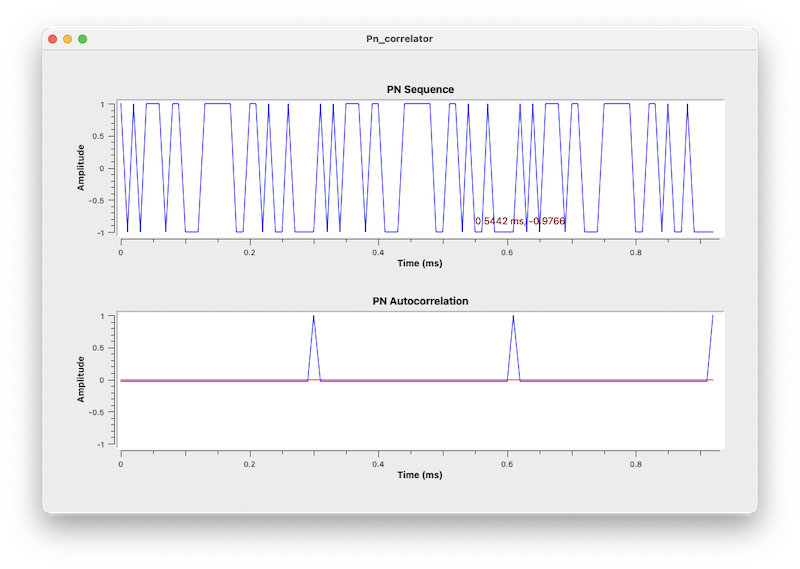This screenshot has height=569, width=800.
Task: Select the first autocorrelation peak near 0.3 ms
Action: 314,317
